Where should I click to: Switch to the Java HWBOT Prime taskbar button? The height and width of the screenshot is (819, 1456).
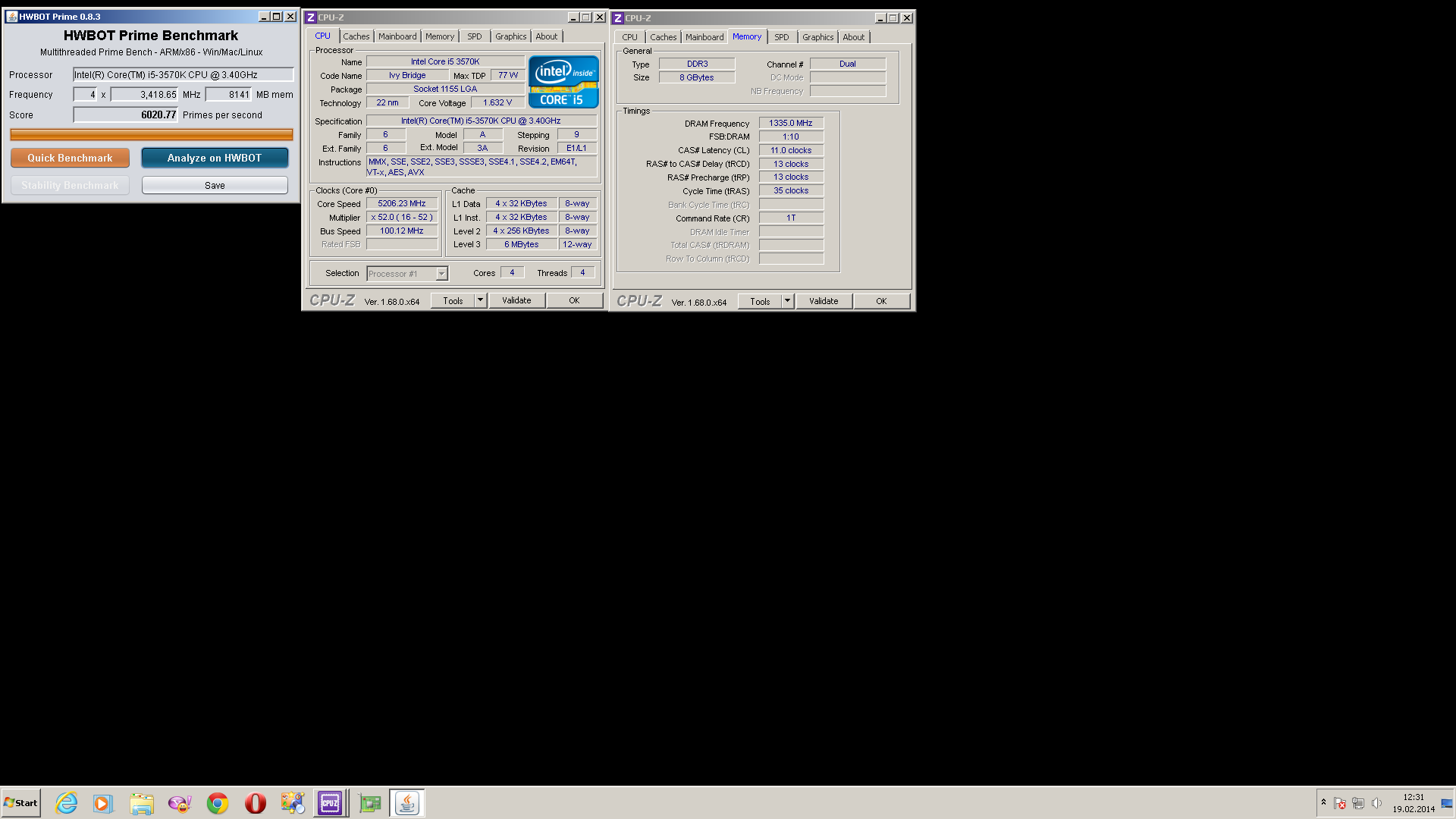pyautogui.click(x=407, y=803)
